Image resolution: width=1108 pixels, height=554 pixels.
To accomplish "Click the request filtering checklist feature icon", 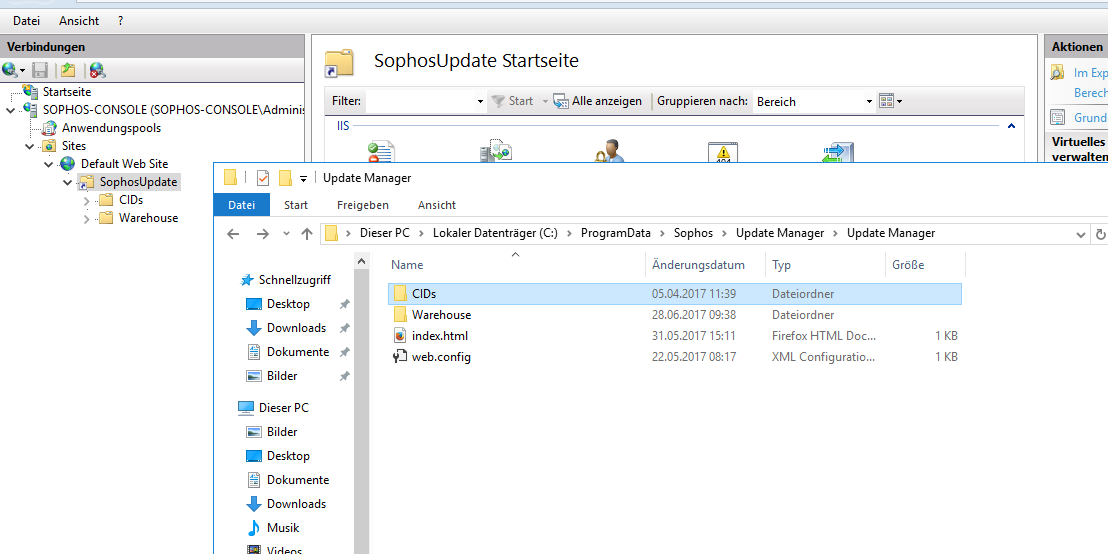I will point(380,153).
